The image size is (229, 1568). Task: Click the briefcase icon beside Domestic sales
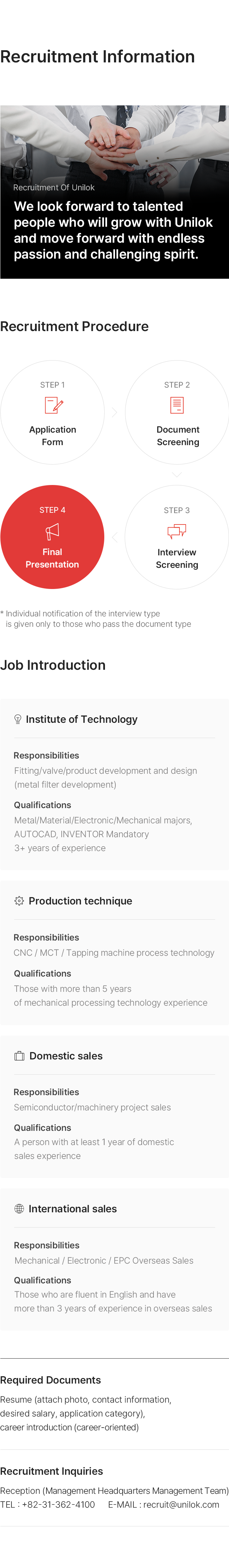pyautogui.click(x=19, y=1056)
